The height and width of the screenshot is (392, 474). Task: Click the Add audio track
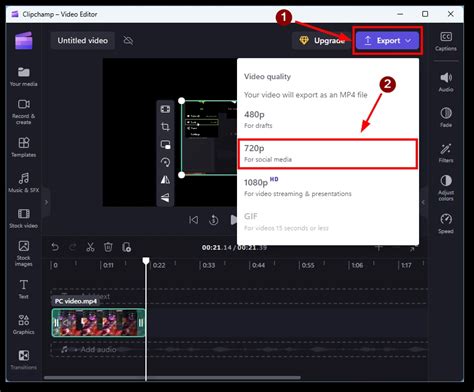(239, 350)
